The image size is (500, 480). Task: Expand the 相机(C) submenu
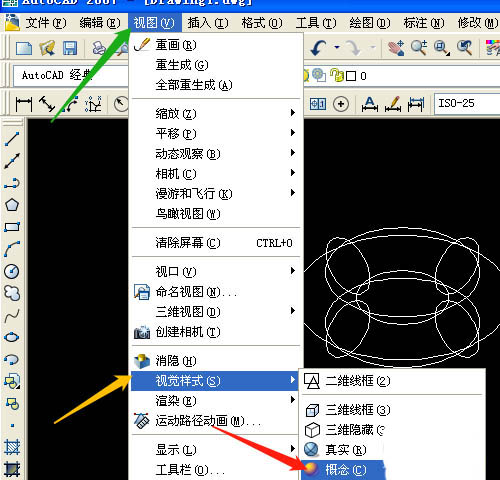tap(216, 174)
